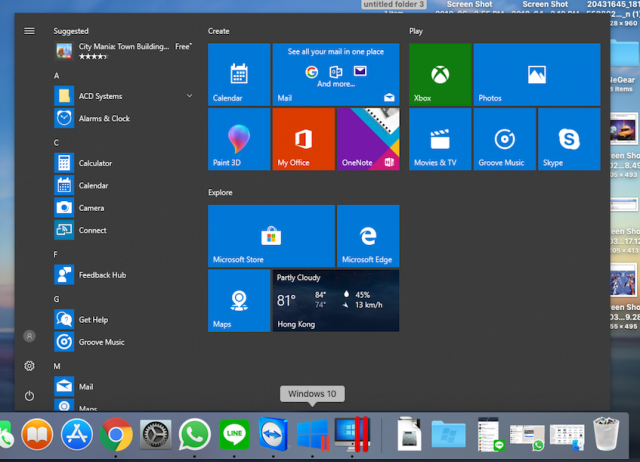Open Parallels Desktop in the Dock
Image resolution: width=640 pixels, height=462 pixels.
point(352,435)
